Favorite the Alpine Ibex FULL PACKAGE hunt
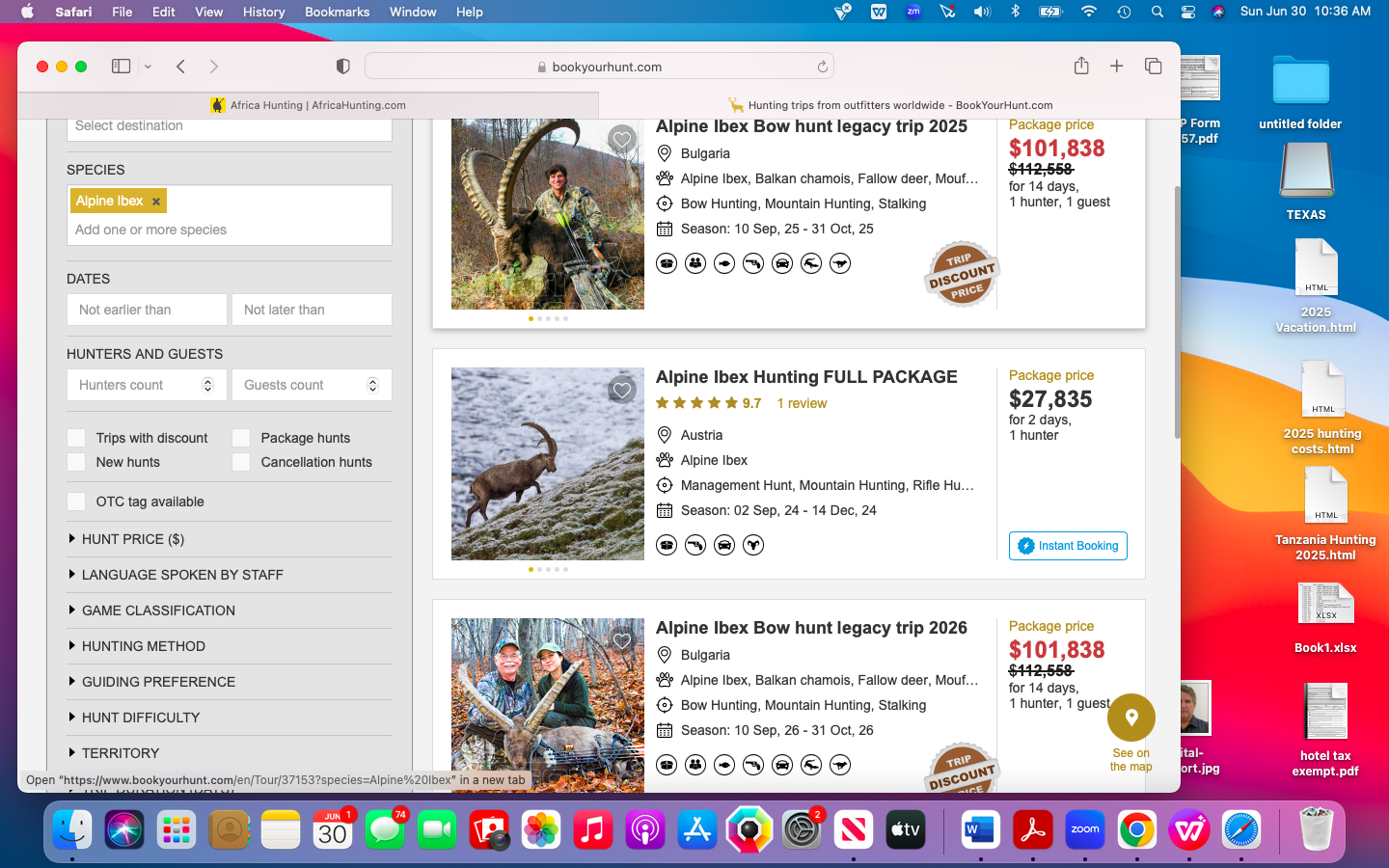 pyautogui.click(x=622, y=391)
